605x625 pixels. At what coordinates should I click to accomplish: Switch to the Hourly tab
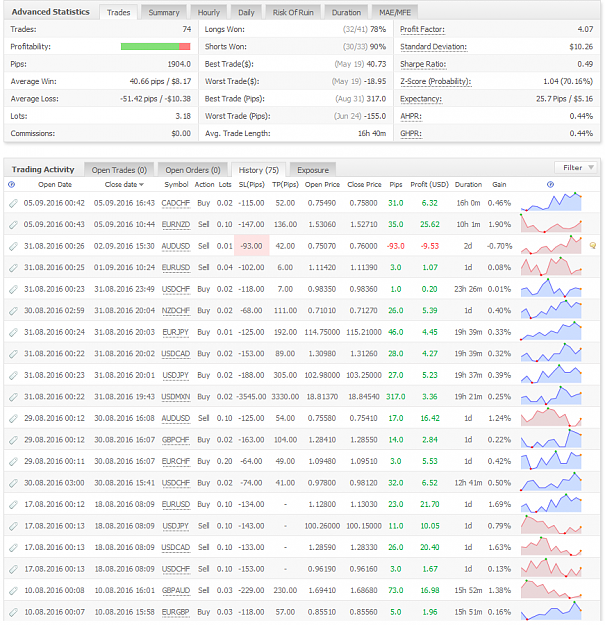(x=208, y=12)
